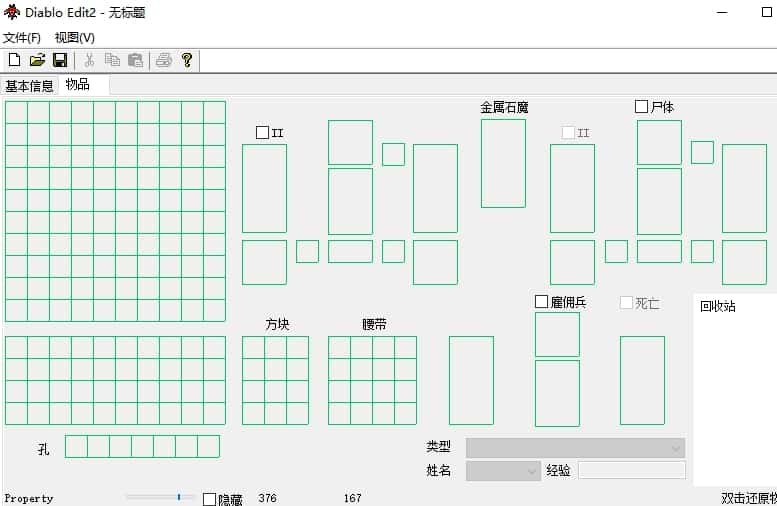Image resolution: width=777 pixels, height=506 pixels.
Task: Click the Copy toolbar icon
Action: tap(112, 60)
